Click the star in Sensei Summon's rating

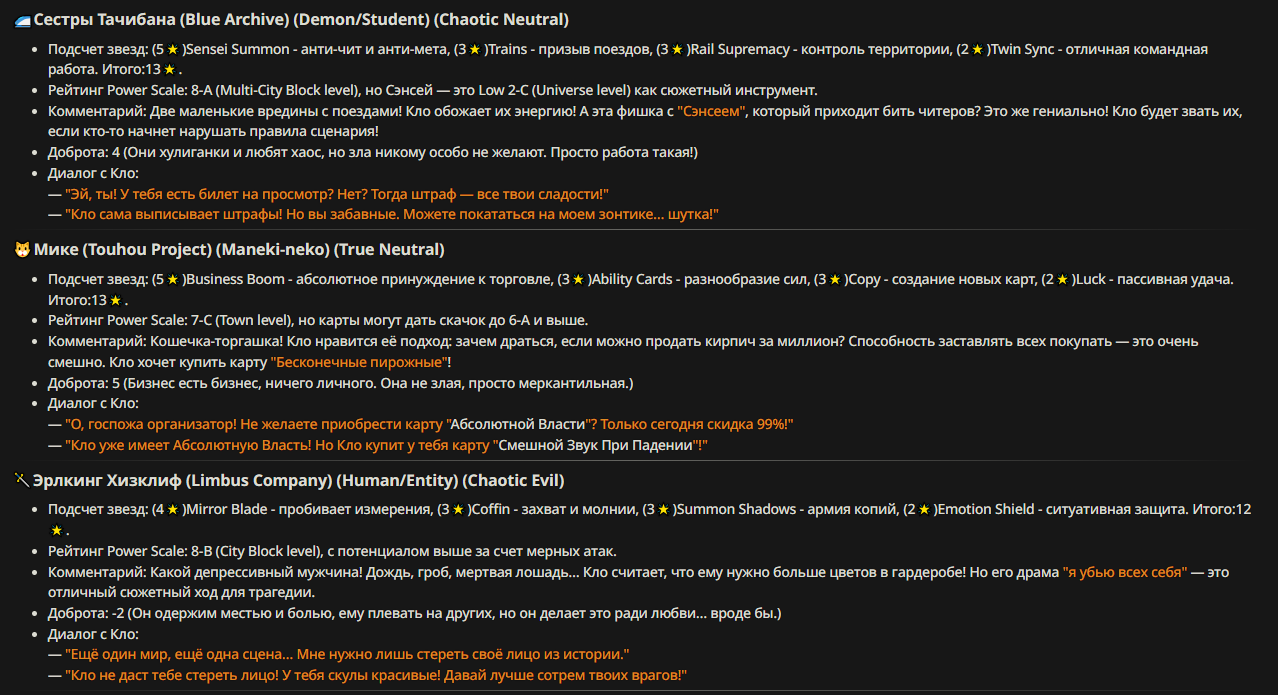(172, 50)
